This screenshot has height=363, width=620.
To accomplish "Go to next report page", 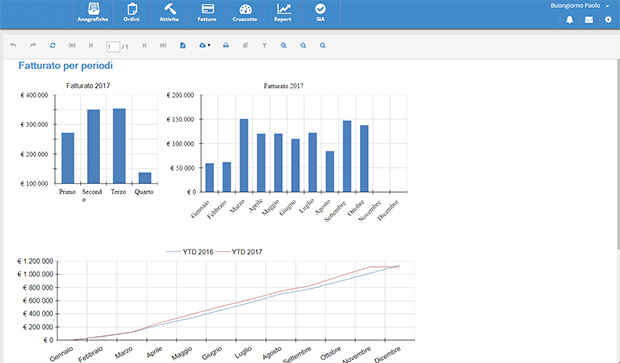I will point(144,45).
